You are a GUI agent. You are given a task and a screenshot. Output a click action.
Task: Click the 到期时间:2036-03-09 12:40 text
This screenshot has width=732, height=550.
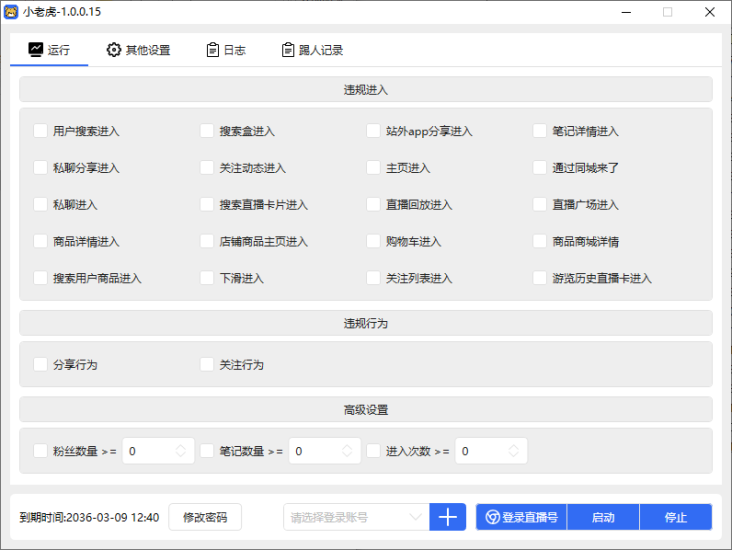point(89,517)
